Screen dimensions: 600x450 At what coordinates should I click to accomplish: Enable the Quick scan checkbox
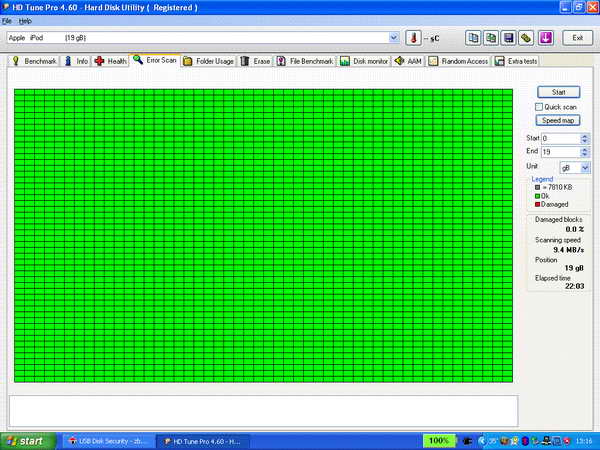(x=539, y=106)
